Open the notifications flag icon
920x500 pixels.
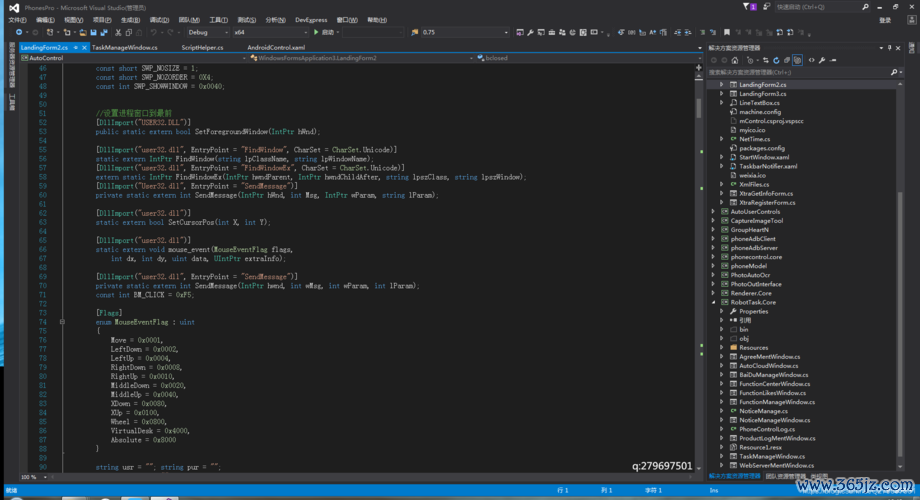click(749, 6)
